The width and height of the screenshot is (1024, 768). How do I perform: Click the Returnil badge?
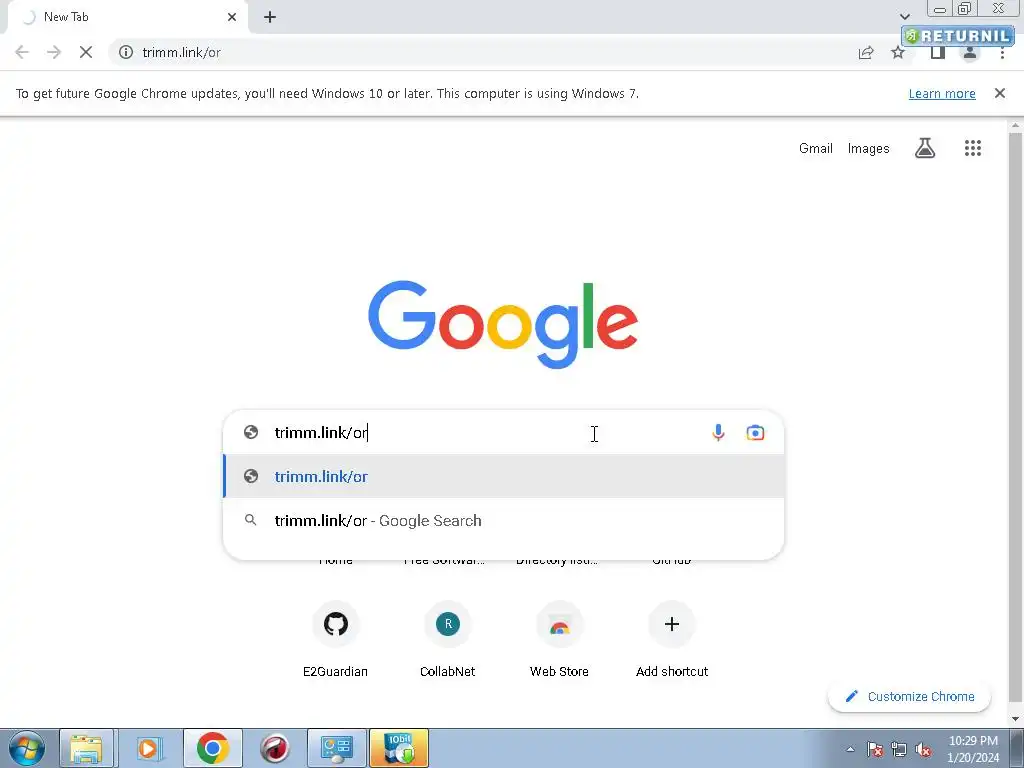(x=957, y=35)
